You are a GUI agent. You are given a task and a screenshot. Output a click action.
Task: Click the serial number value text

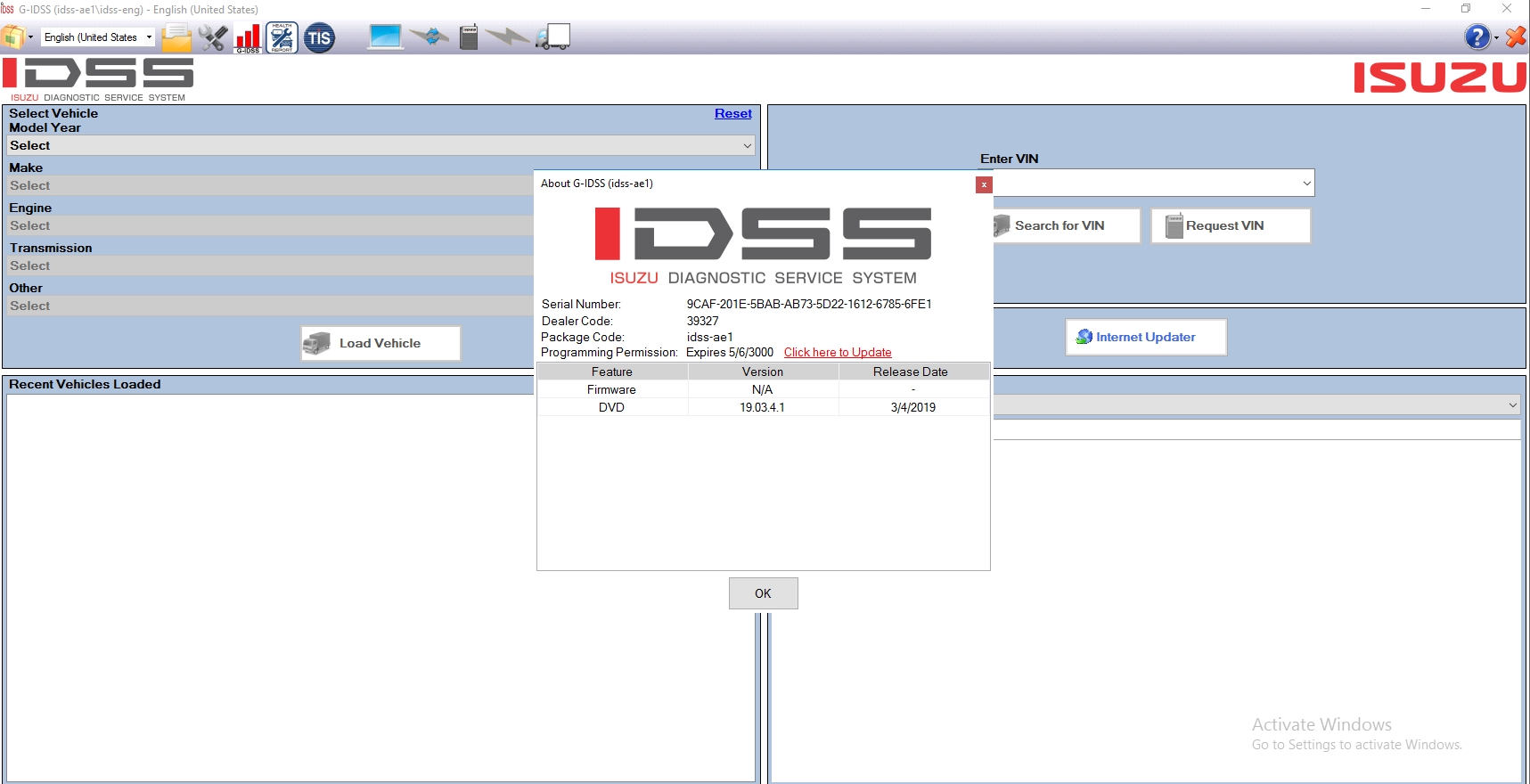click(809, 304)
